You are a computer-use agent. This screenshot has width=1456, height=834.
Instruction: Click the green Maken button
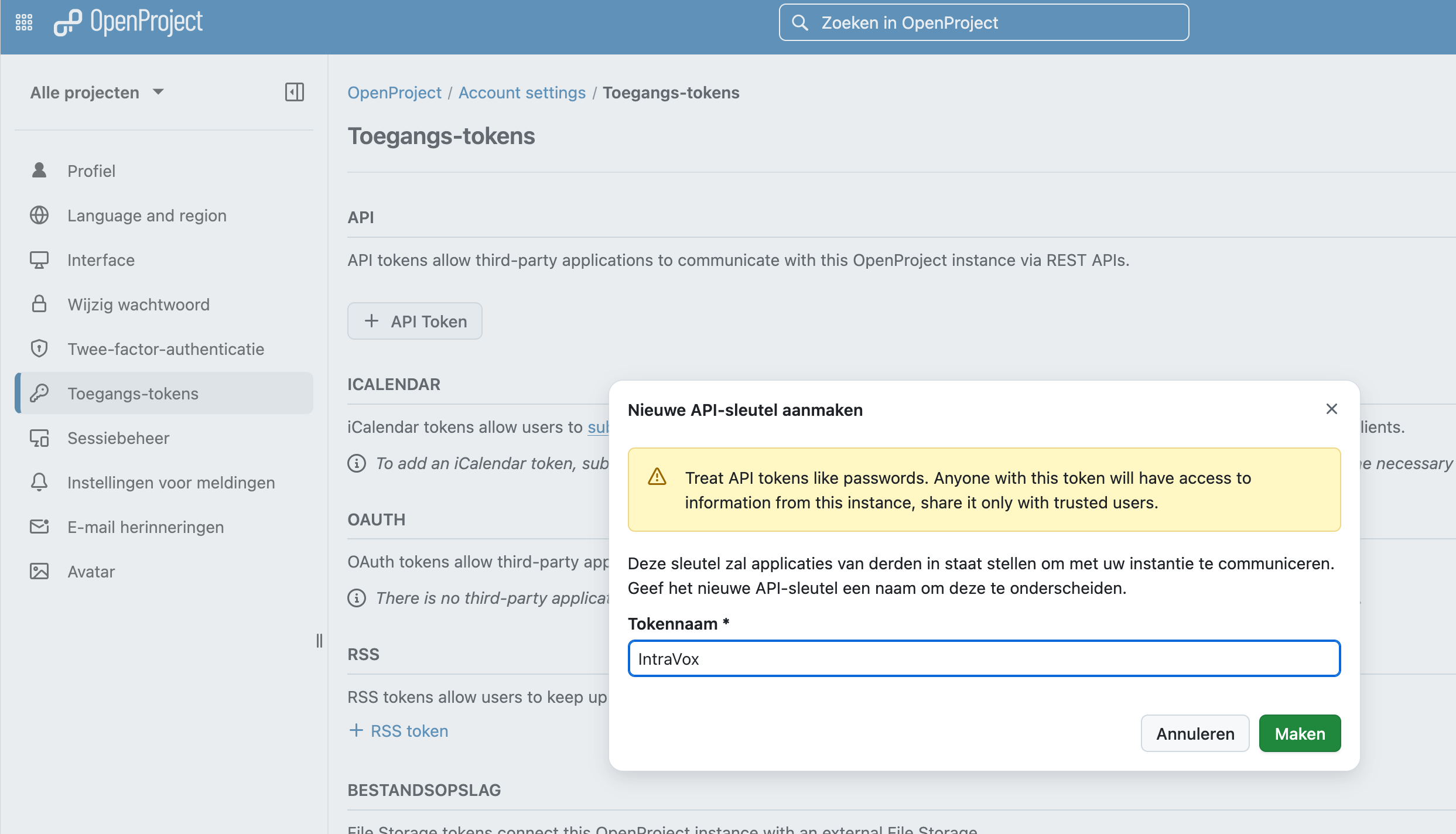[x=1300, y=733]
